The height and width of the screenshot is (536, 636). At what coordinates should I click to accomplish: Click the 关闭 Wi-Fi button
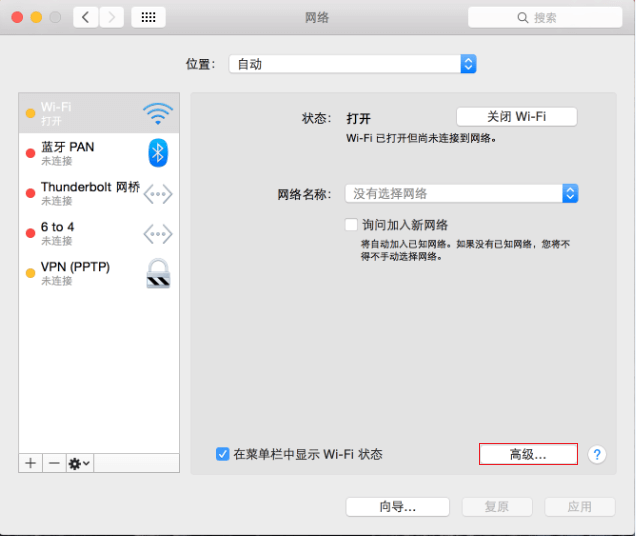click(x=517, y=117)
